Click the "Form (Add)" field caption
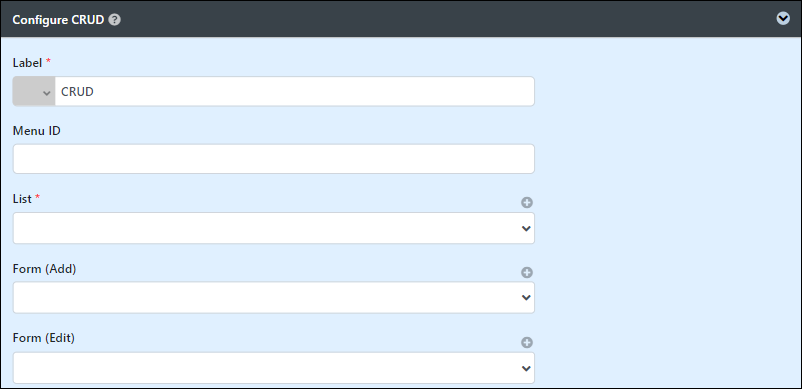Viewport: 802px width, 389px height. click(x=44, y=269)
